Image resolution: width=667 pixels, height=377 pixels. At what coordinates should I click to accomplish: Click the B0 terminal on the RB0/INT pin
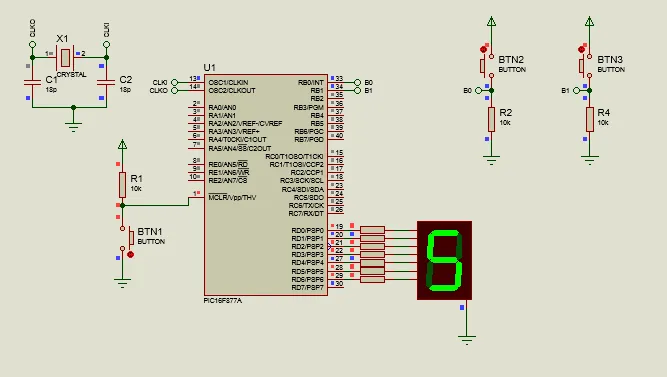tap(357, 83)
